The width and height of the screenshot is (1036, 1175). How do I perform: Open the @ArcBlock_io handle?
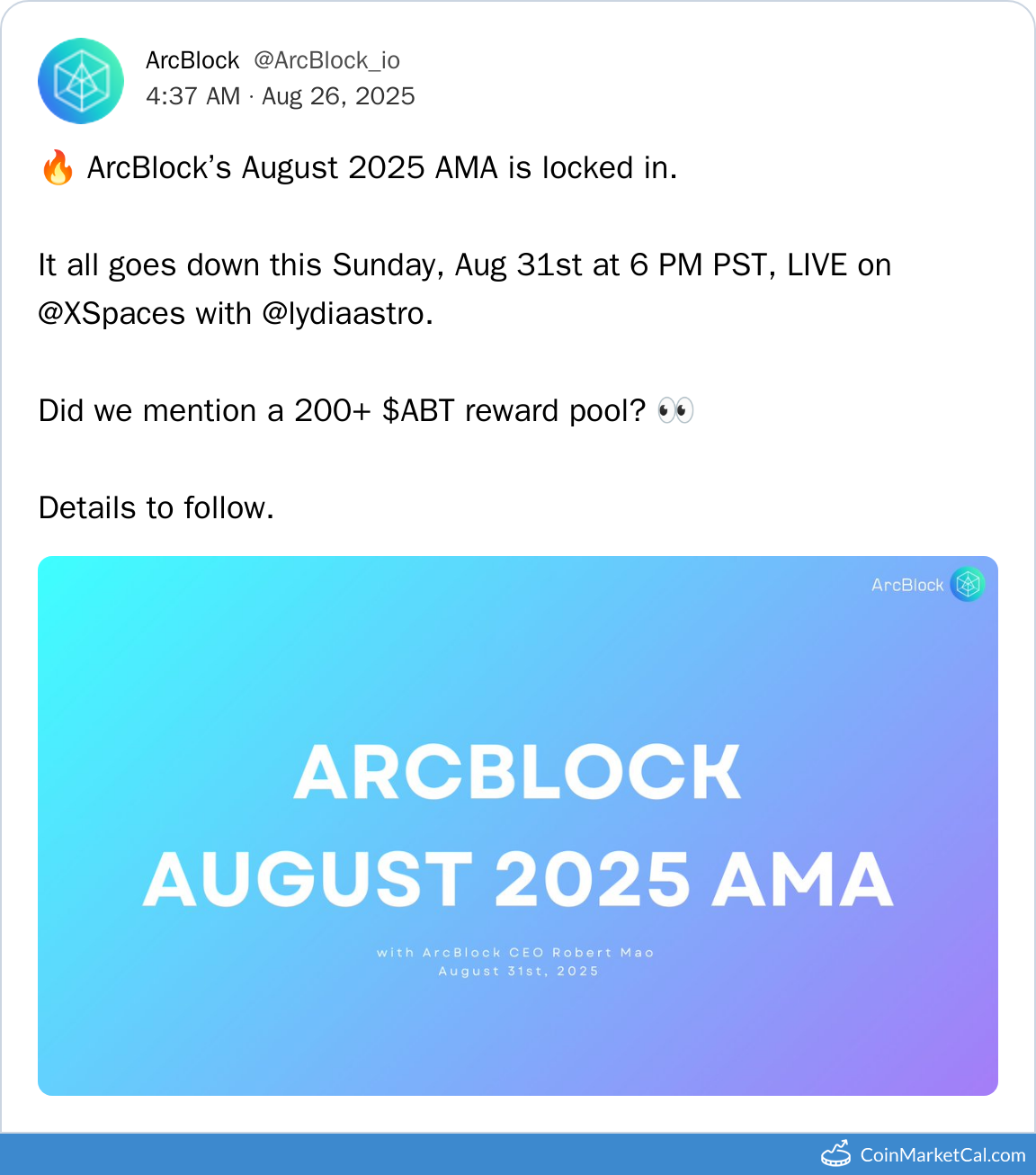click(x=326, y=60)
